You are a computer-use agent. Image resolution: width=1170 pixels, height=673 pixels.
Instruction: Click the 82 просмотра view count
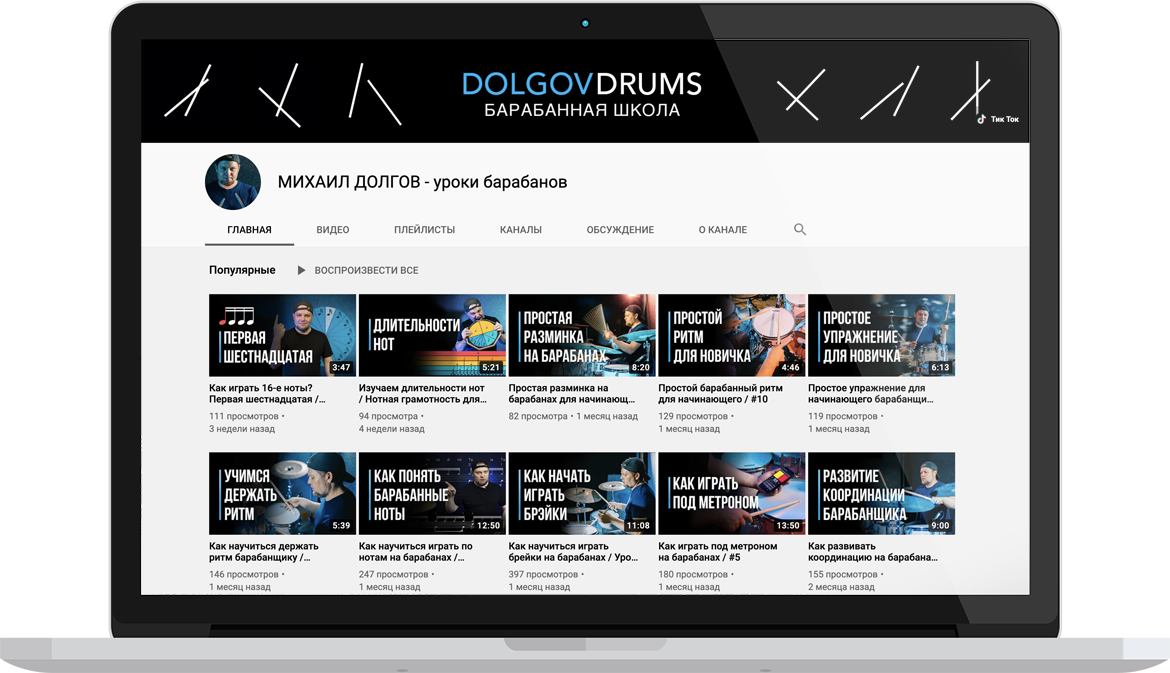pos(538,416)
